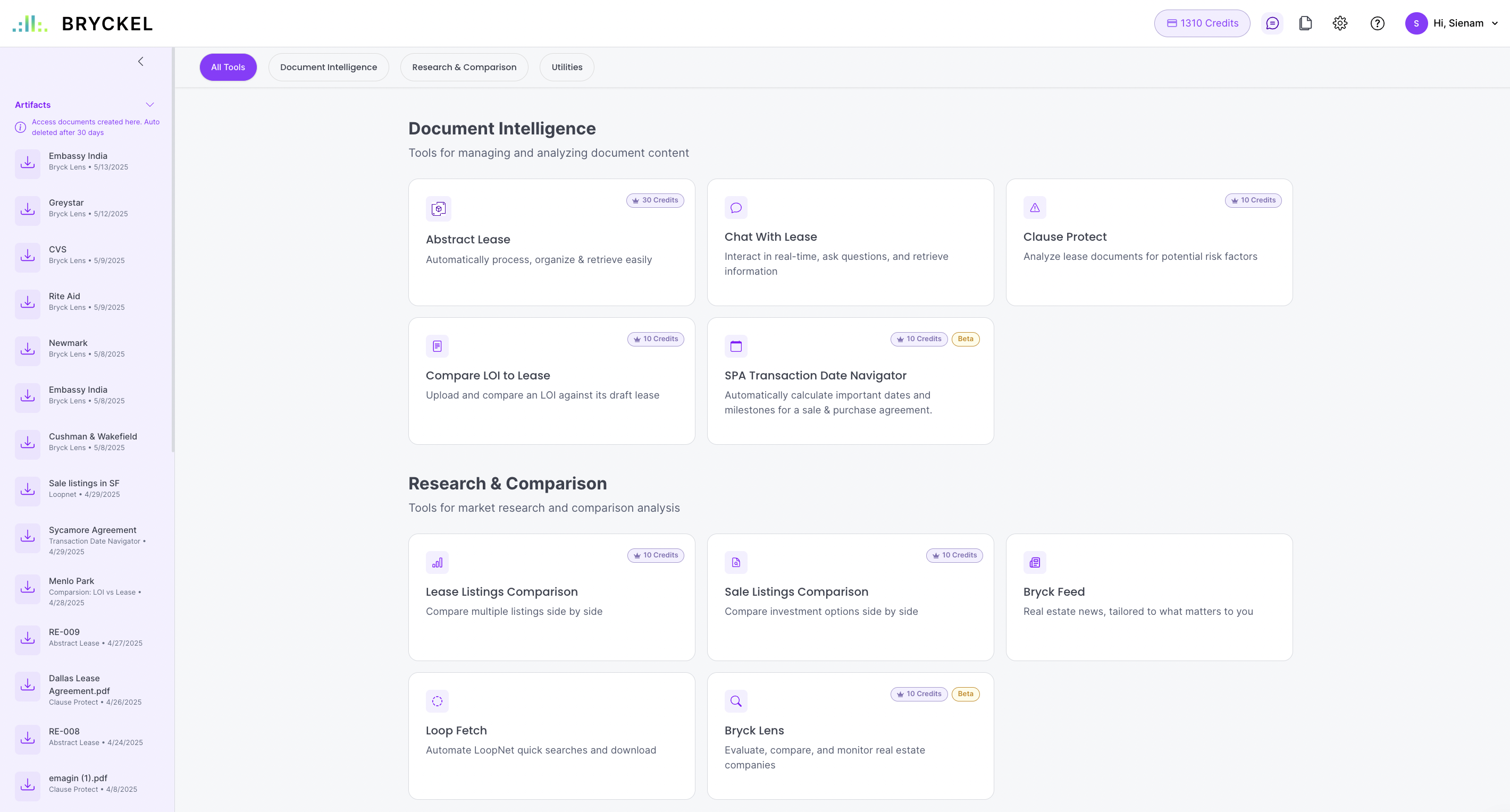Click the Abstract Lease card icon

[439, 208]
